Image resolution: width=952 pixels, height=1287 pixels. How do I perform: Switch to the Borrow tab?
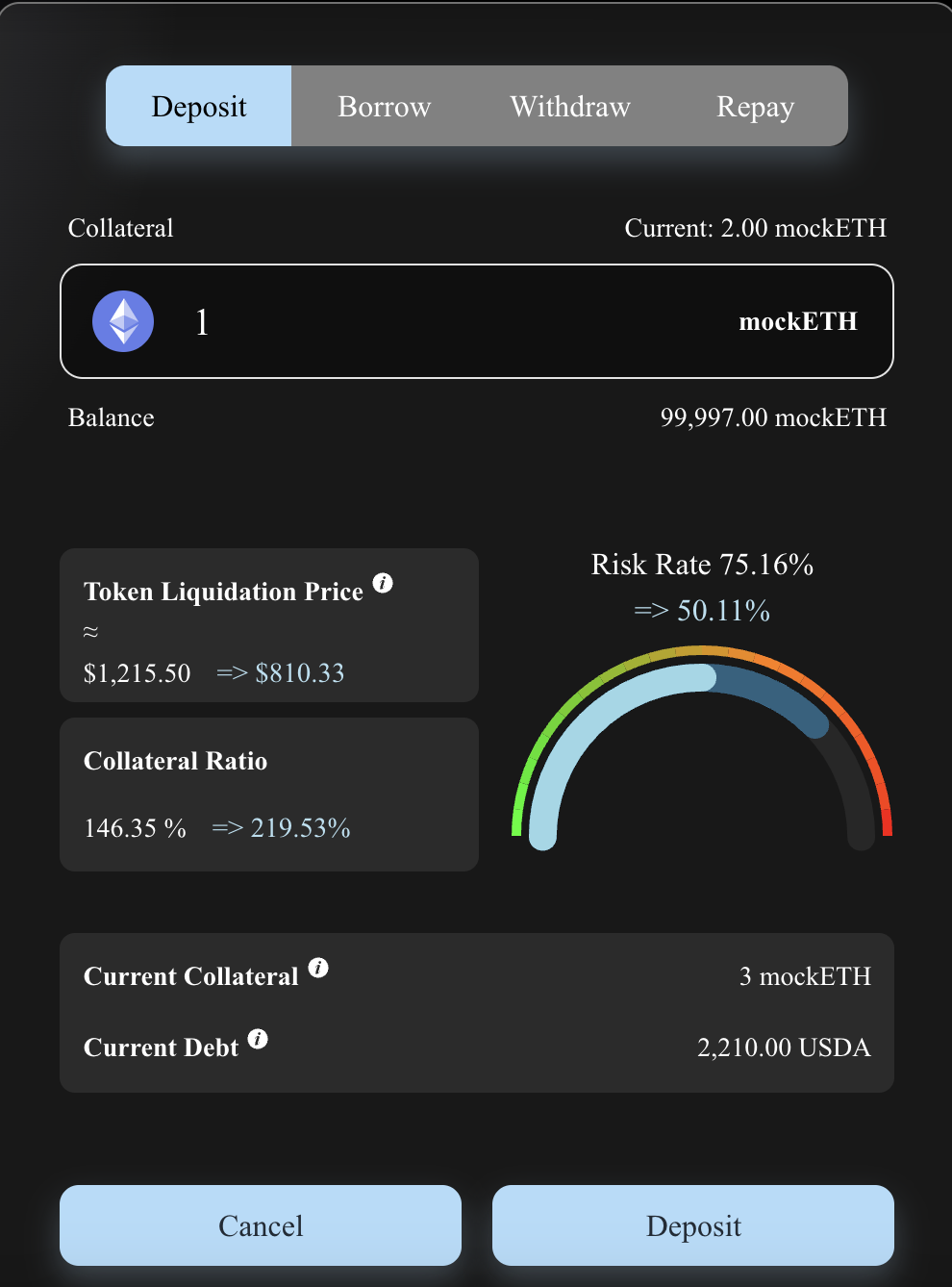pos(384,107)
